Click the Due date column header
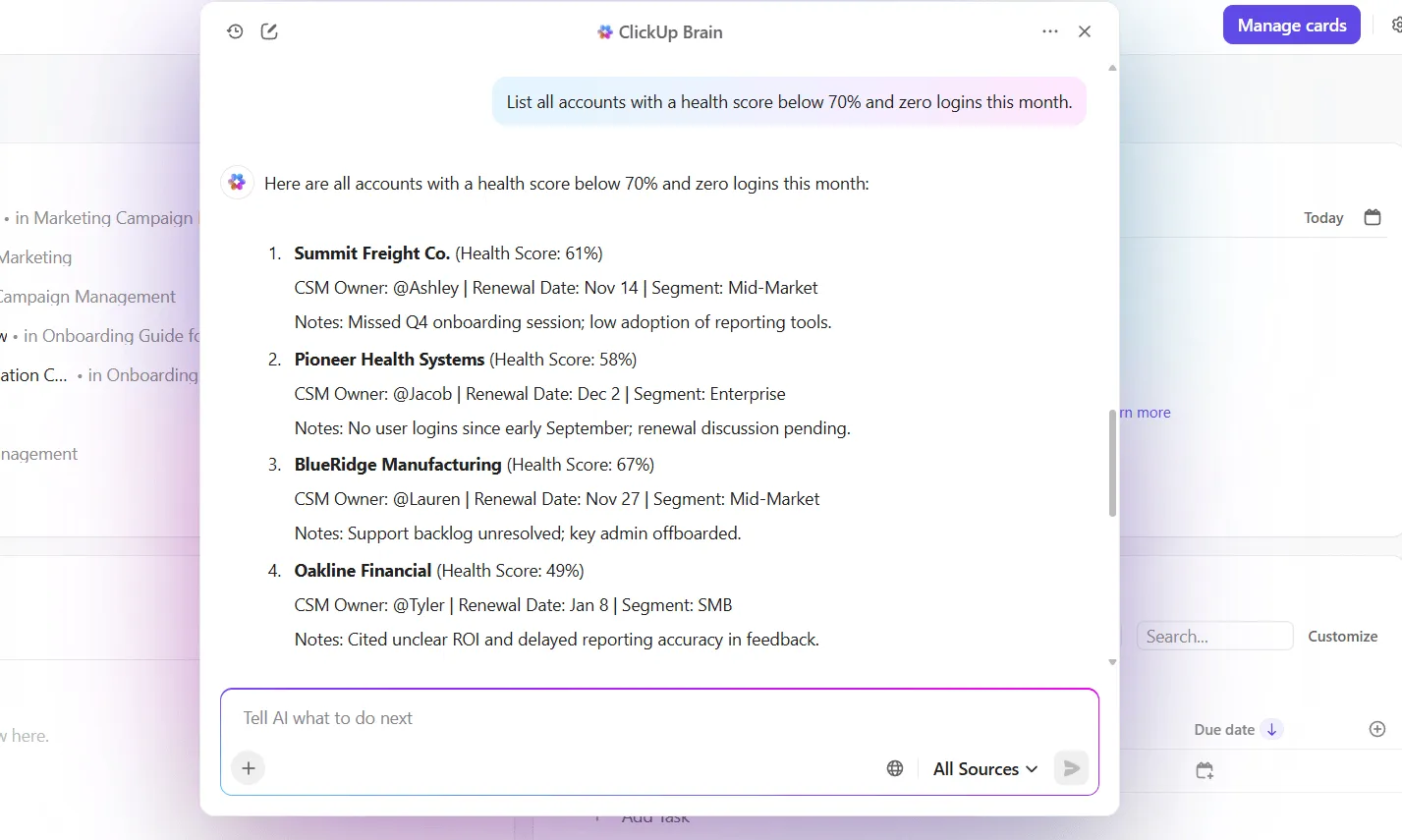This screenshot has width=1402, height=840. click(1224, 729)
